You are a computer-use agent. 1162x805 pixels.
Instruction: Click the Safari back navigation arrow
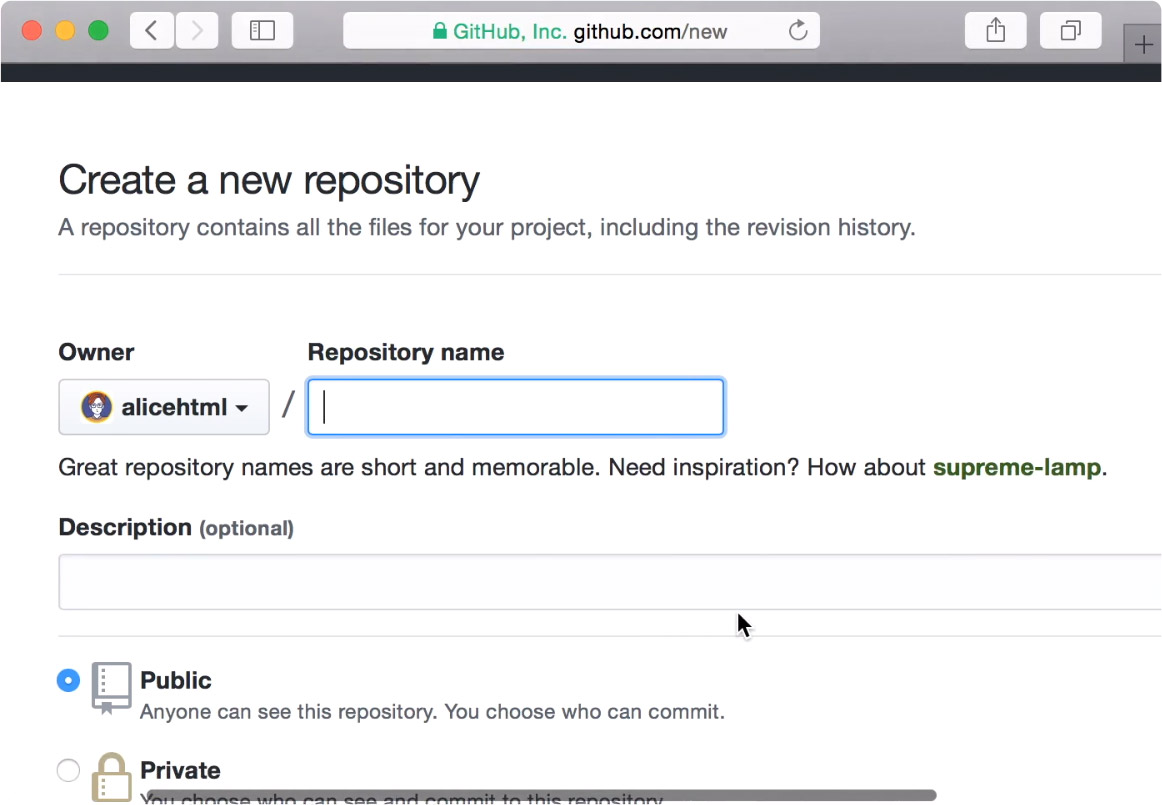point(151,31)
